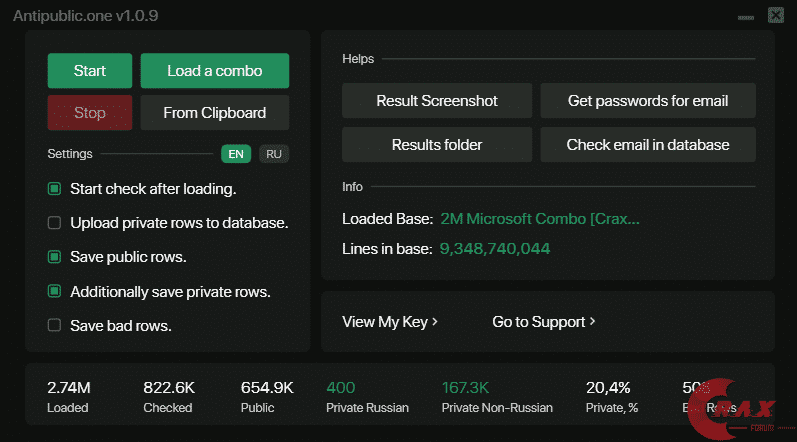This screenshot has width=797, height=442.
Task: Open the Results folder
Action: coord(437,145)
